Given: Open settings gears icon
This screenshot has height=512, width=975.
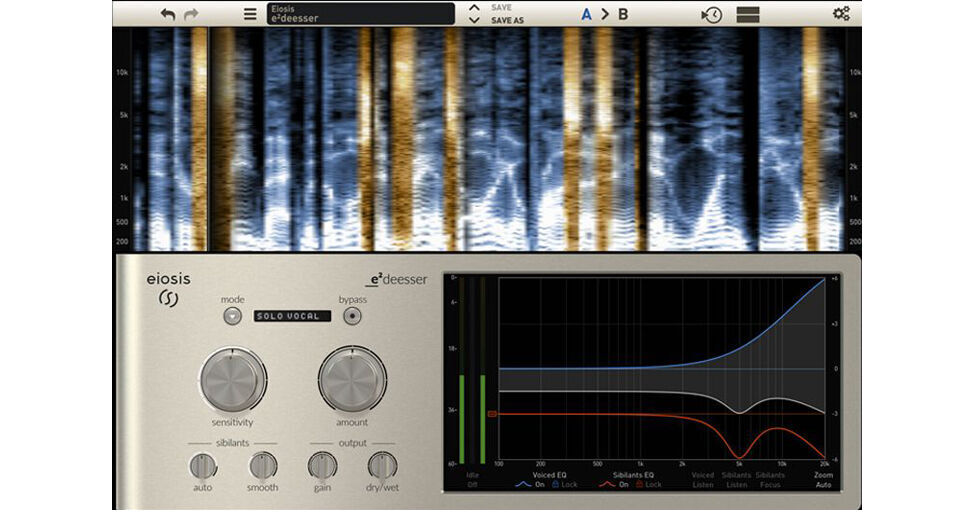Looking at the screenshot, I should click(841, 13).
